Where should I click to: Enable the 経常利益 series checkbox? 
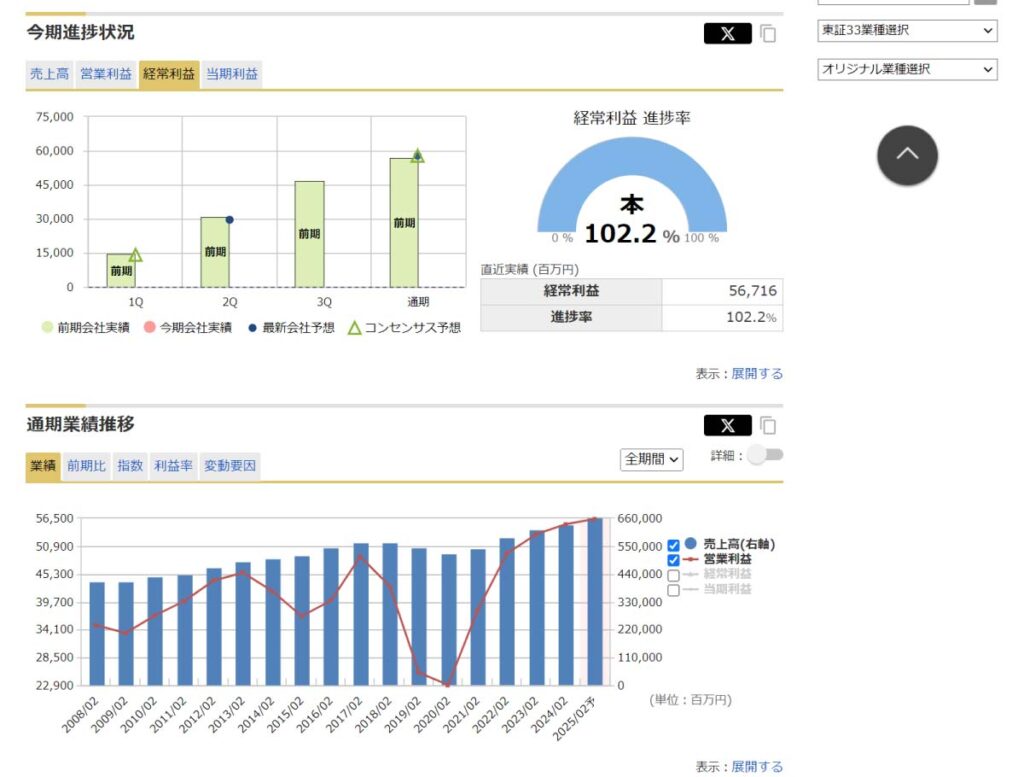tap(673, 575)
